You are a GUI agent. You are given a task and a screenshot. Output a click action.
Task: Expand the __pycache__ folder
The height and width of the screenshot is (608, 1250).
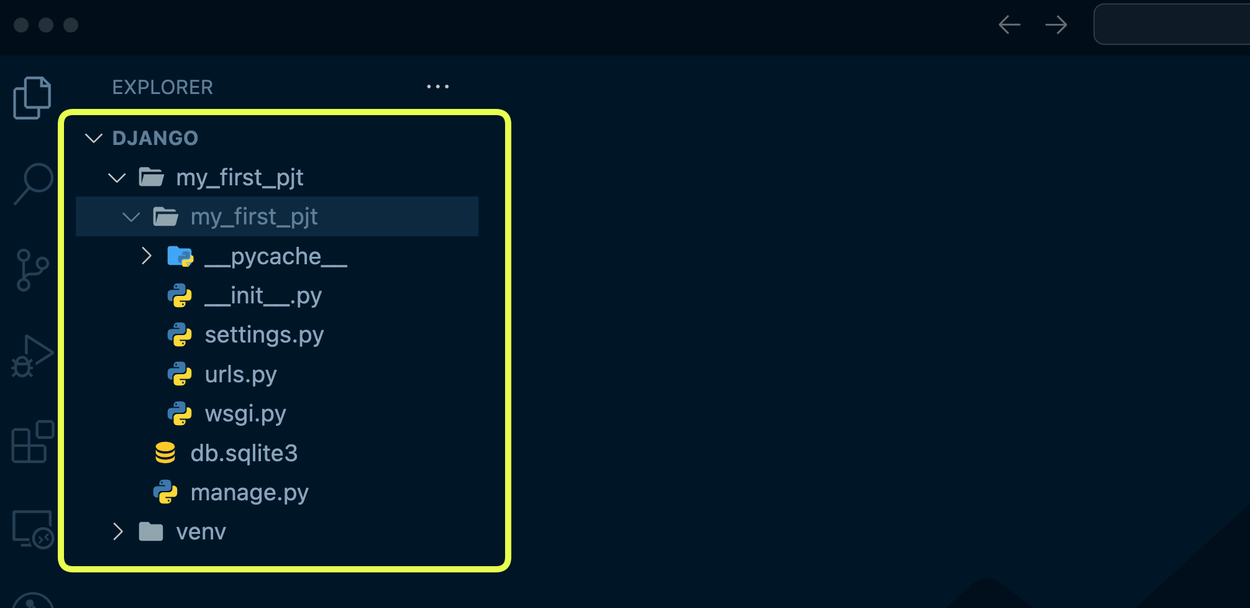147,255
